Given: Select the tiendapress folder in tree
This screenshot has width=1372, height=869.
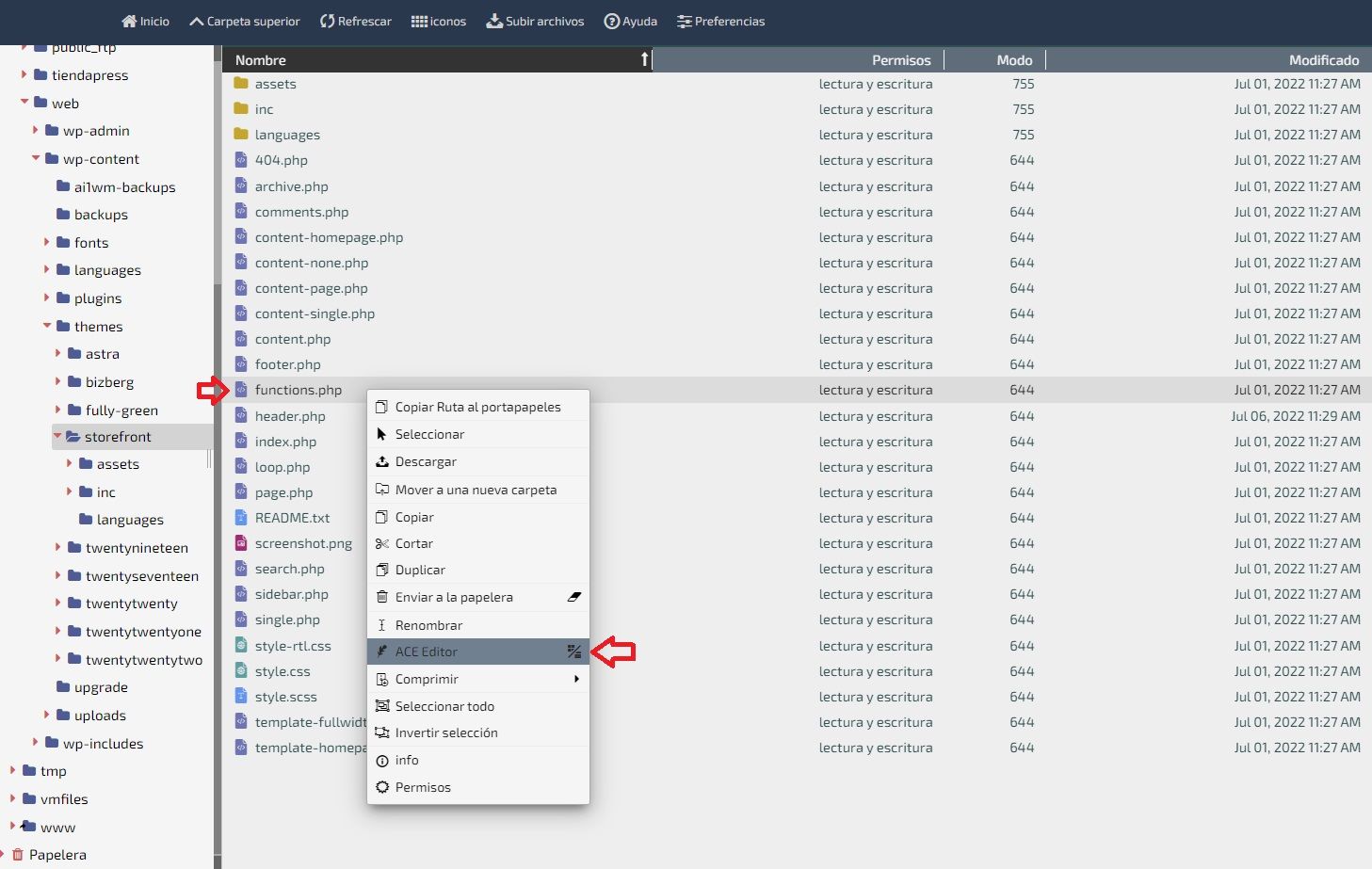Looking at the screenshot, I should point(89,75).
